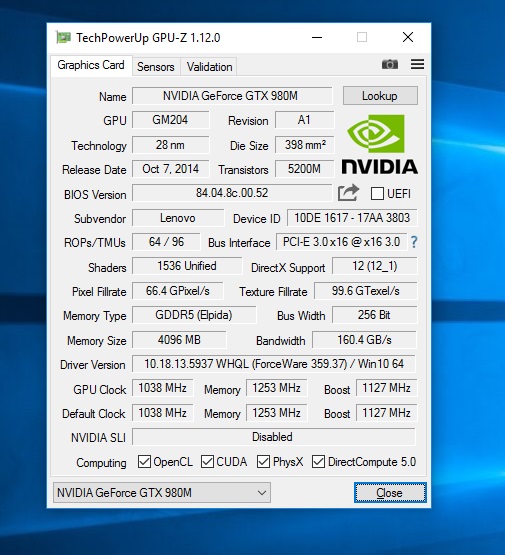Screen dimensions: 505x555
Task: Click the screenshot camera icon
Action: coord(390,64)
